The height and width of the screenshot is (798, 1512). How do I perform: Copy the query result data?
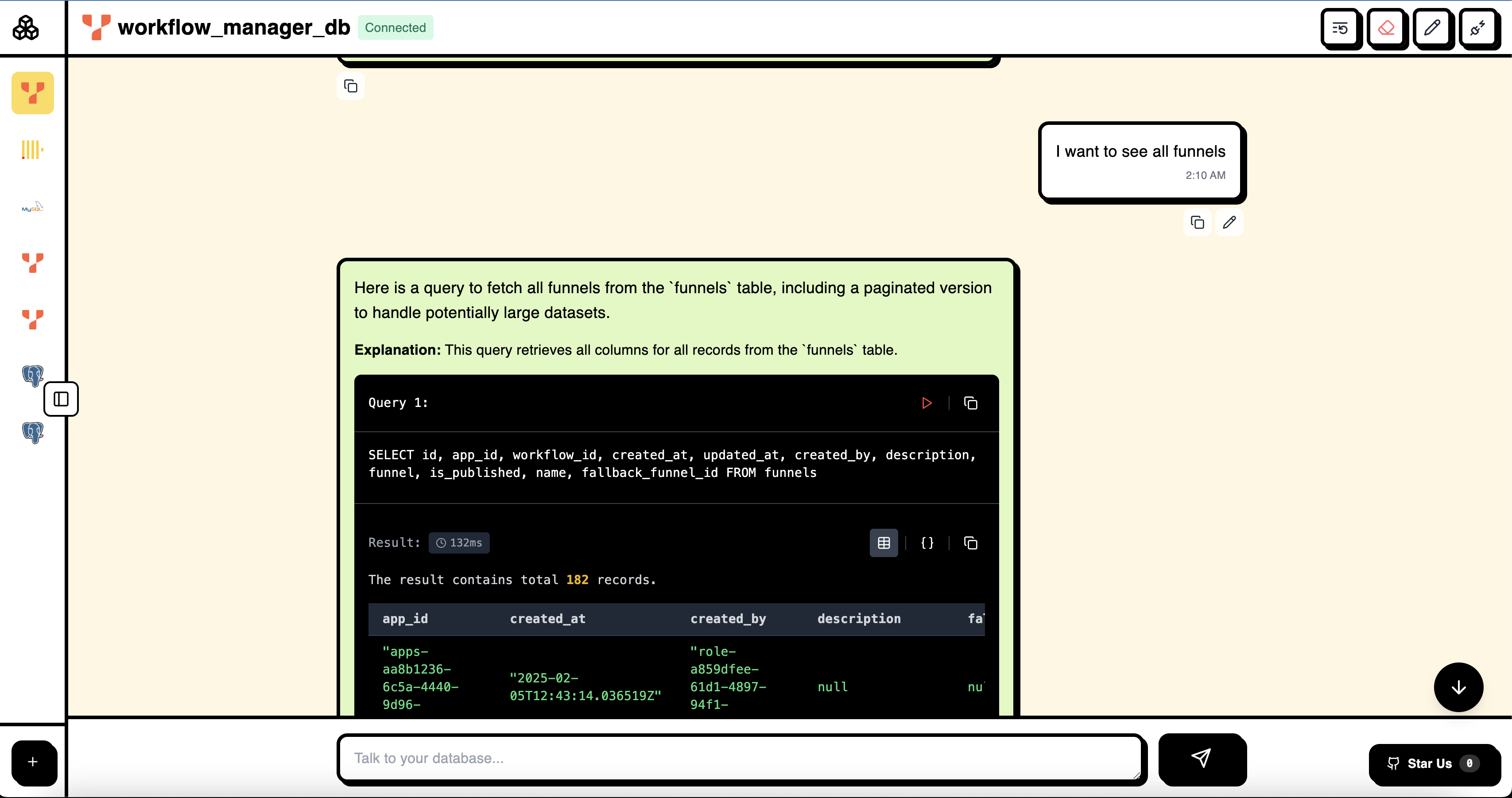coord(970,543)
